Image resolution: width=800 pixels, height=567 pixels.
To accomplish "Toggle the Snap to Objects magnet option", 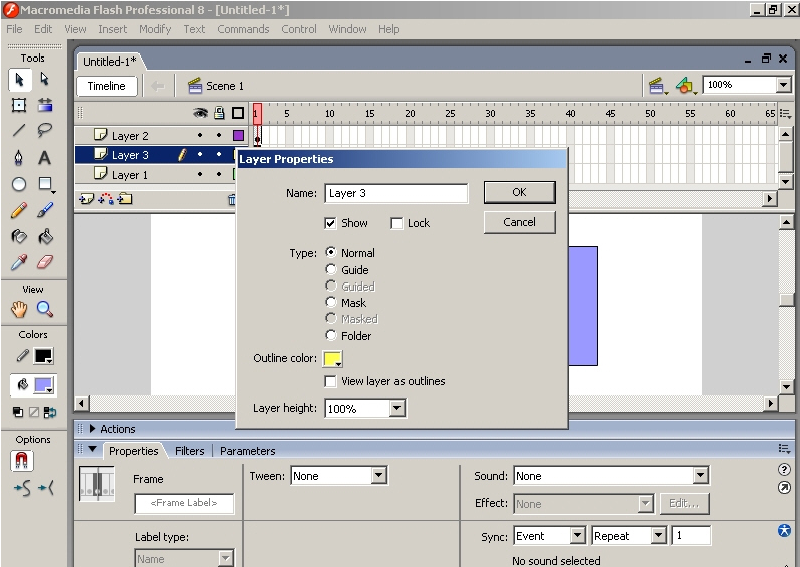I will tap(21, 461).
